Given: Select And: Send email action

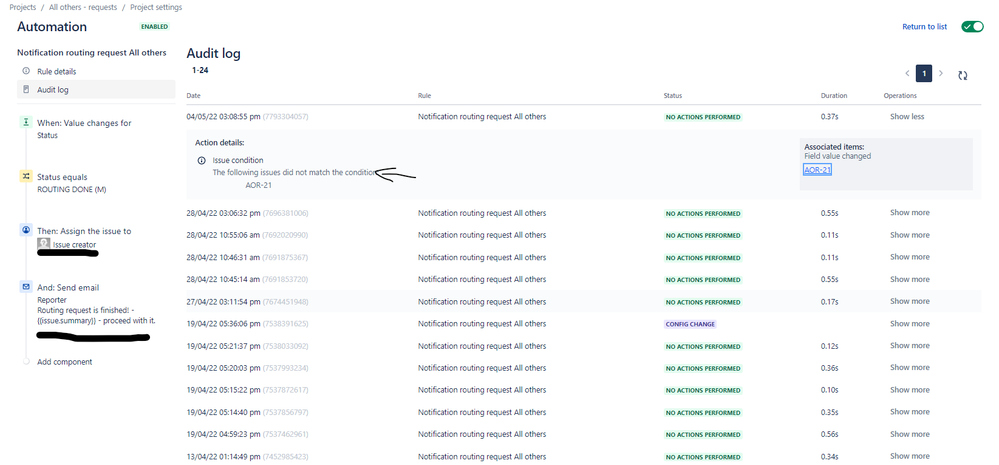Looking at the screenshot, I should coord(68,288).
